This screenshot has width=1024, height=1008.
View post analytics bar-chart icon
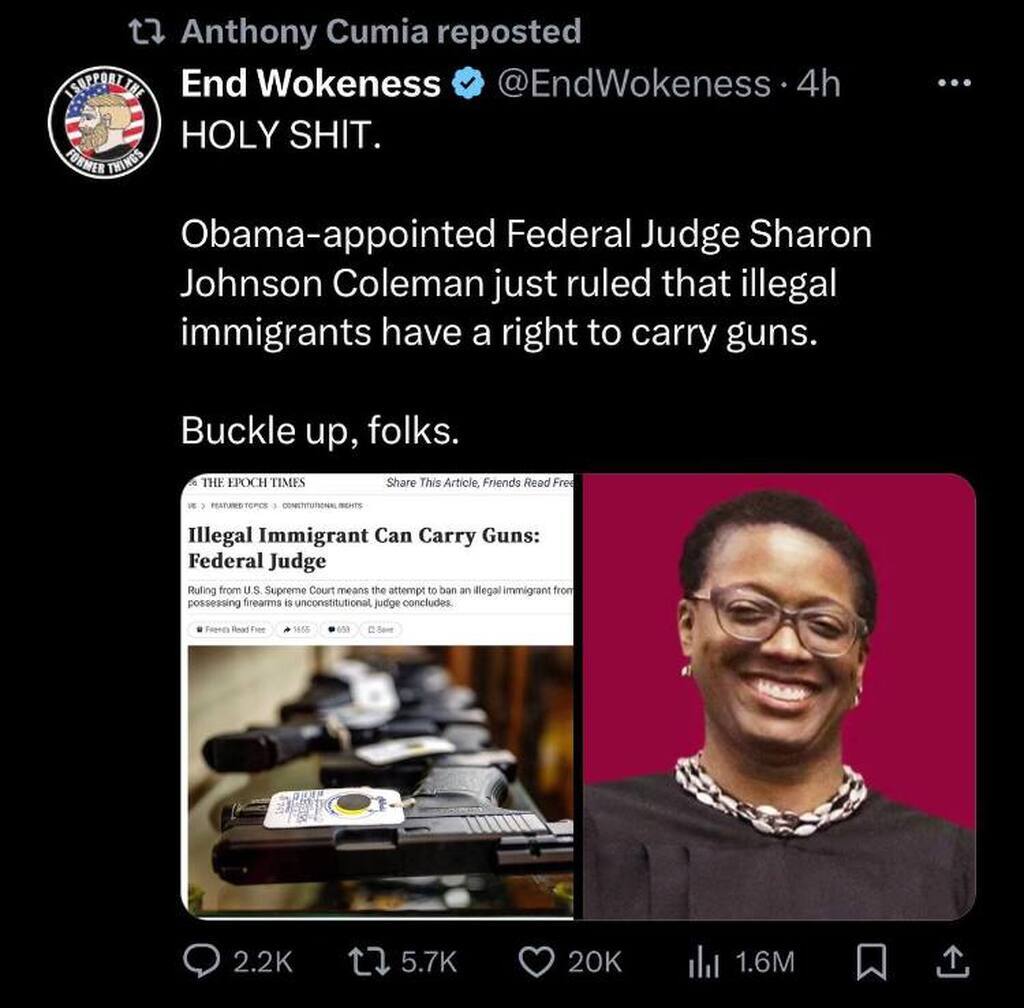(x=704, y=963)
